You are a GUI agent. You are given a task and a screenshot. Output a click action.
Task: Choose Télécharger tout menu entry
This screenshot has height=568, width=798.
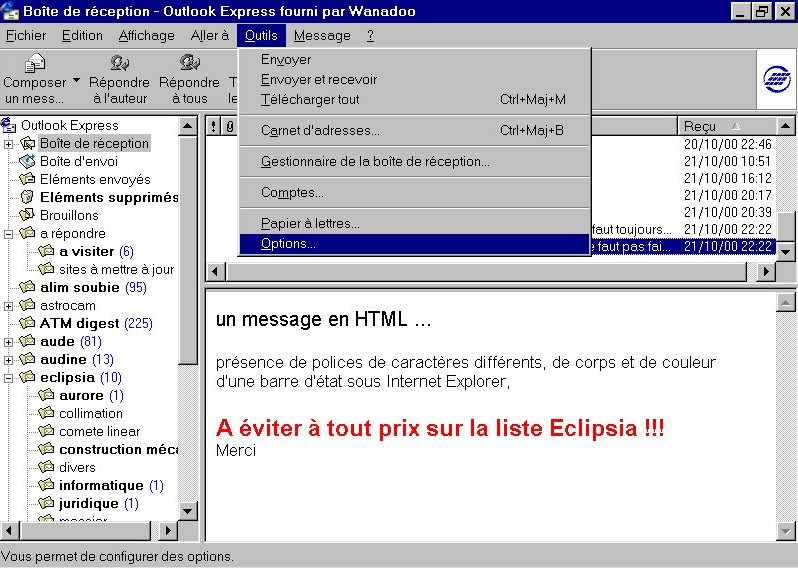[414, 99]
